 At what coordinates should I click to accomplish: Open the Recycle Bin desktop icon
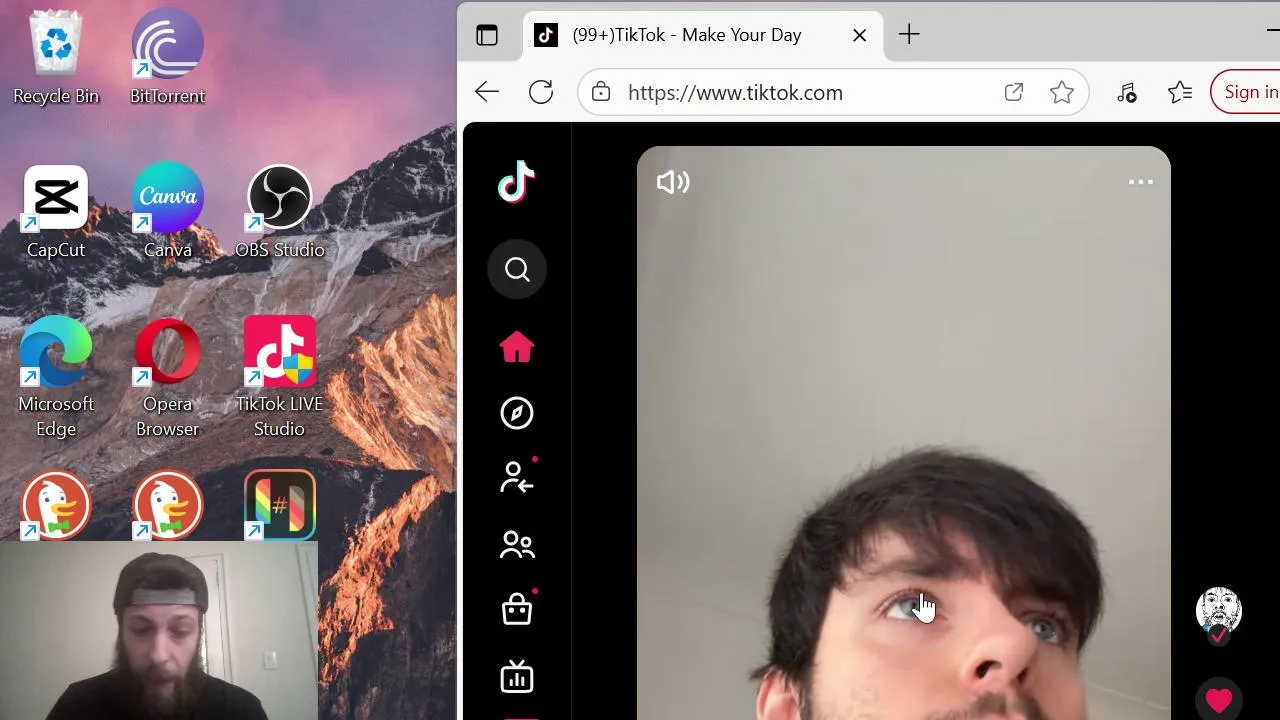click(56, 57)
